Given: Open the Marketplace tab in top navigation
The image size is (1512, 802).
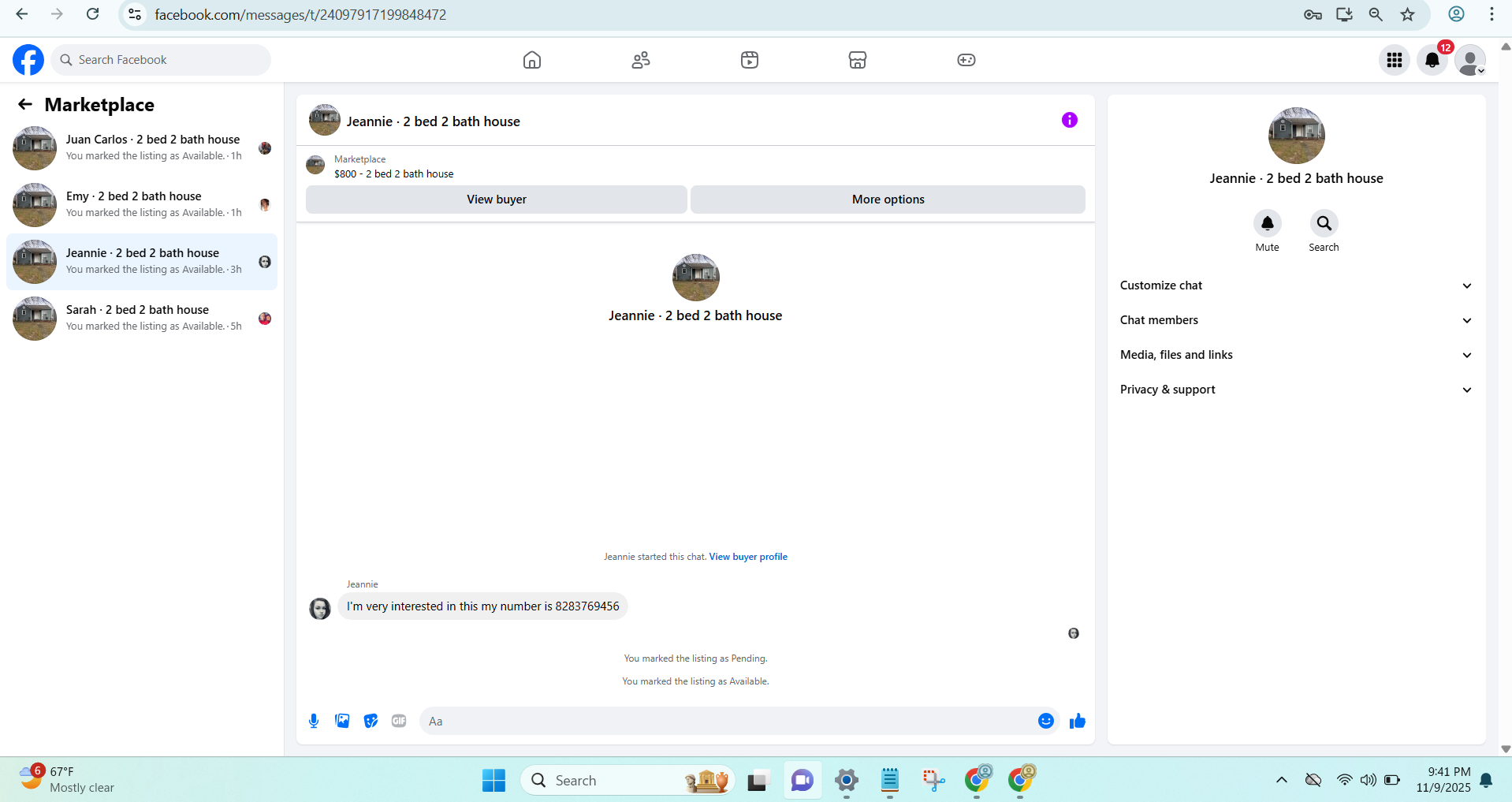Looking at the screenshot, I should (858, 60).
